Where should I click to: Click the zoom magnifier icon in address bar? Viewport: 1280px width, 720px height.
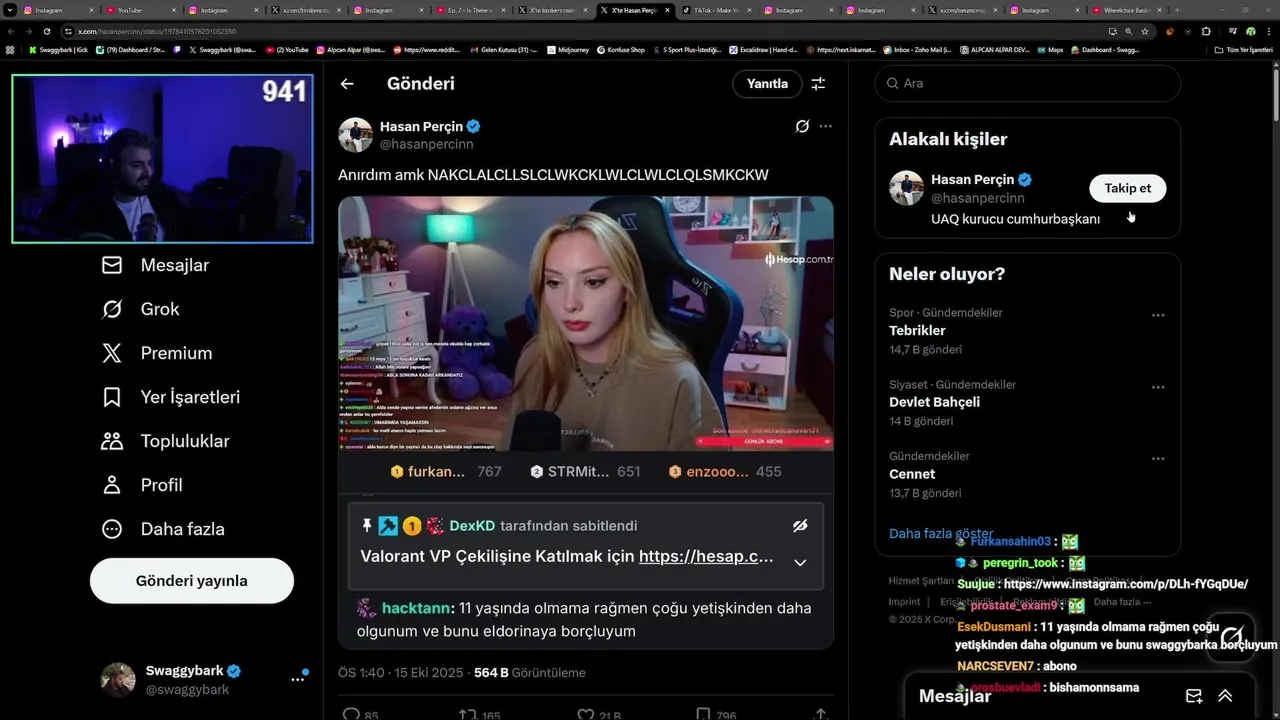pyautogui.click(x=1129, y=31)
